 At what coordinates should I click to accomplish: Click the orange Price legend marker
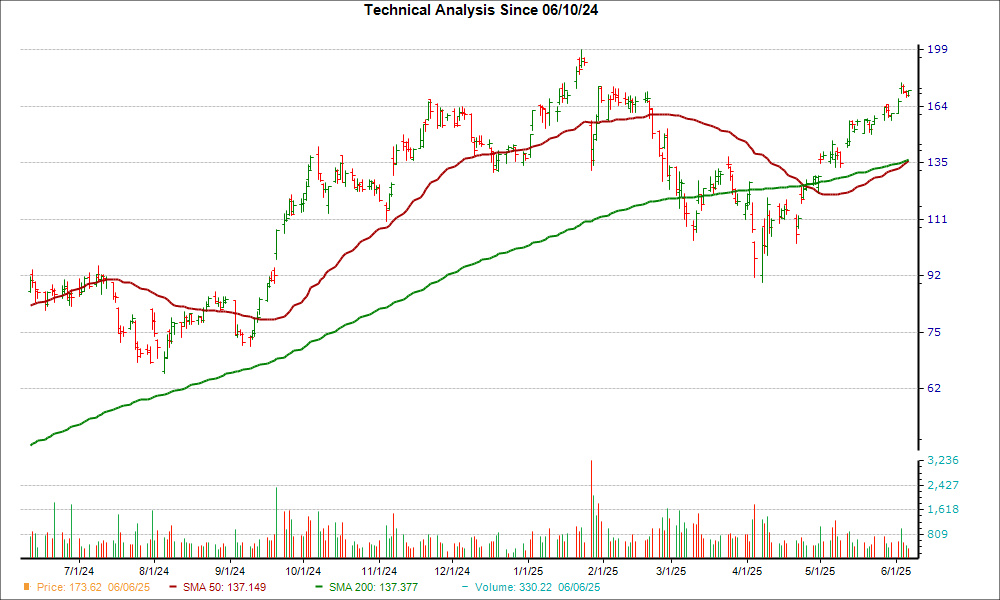click(x=27, y=587)
